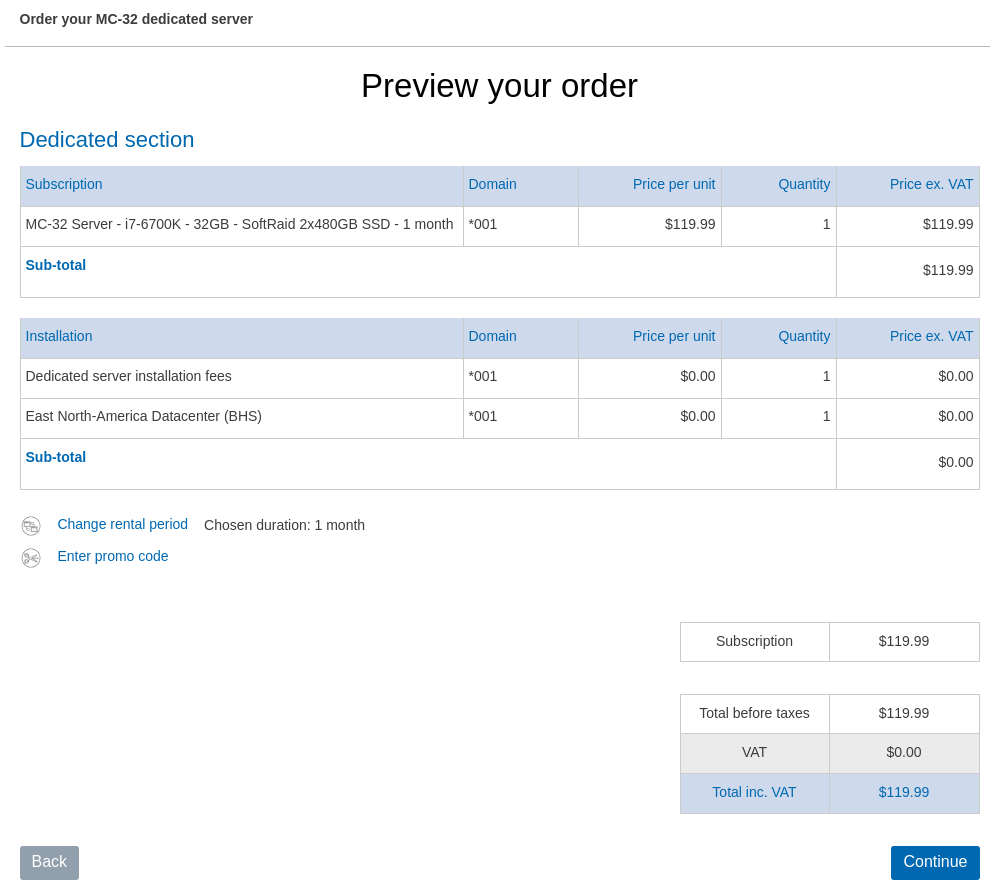Viewport: 990px width, 893px height.
Task: Open the Change rental period link
Action: 122,524
